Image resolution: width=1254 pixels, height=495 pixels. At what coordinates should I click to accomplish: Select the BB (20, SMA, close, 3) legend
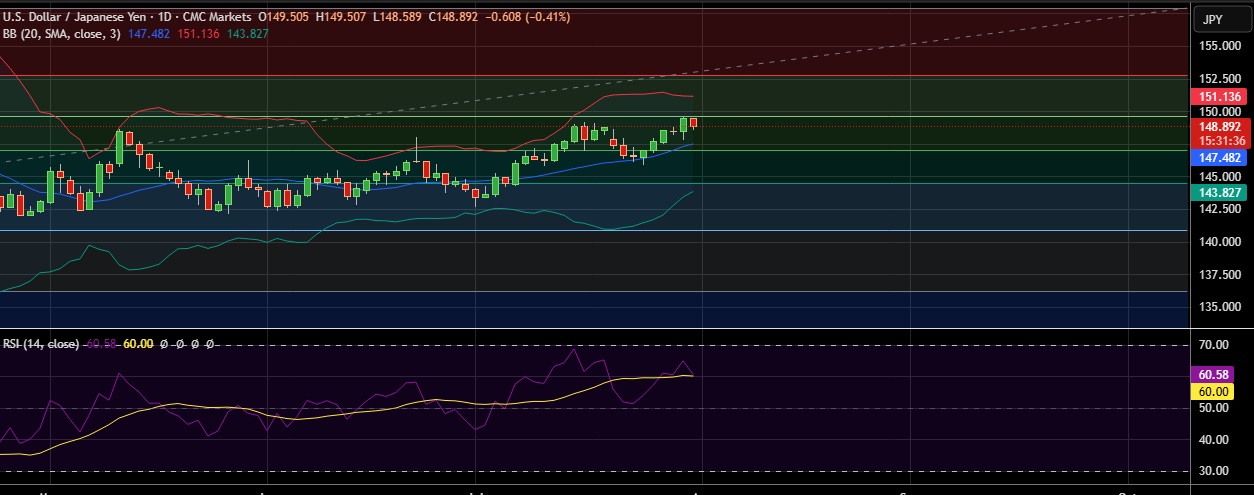click(x=61, y=34)
